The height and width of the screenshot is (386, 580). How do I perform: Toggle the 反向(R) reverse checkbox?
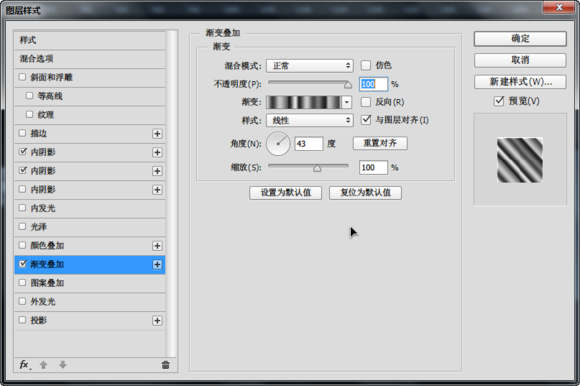click(366, 102)
